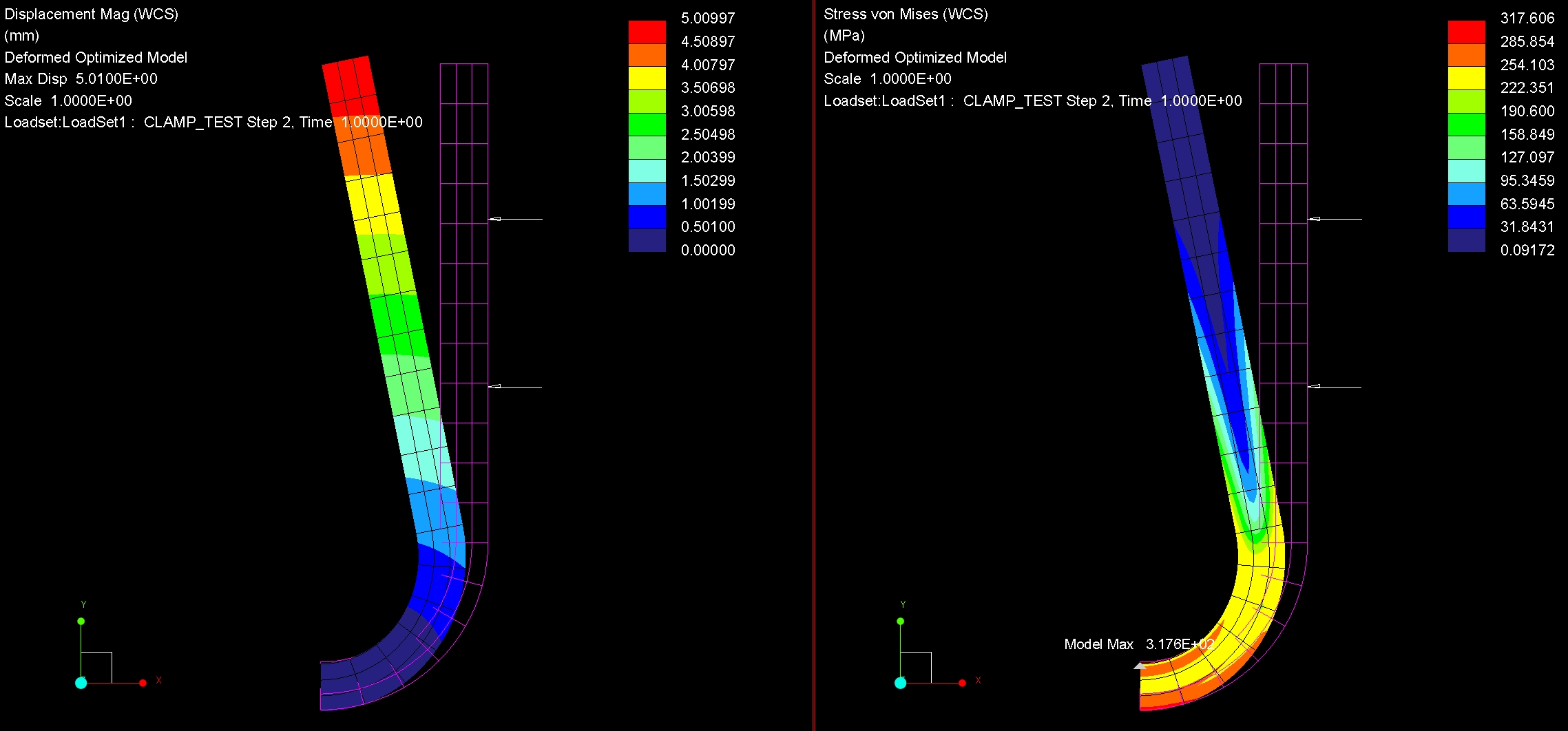Click the 'Model Max 3.176E+02' annotation label
1568x731 pixels.
pyautogui.click(x=1138, y=644)
